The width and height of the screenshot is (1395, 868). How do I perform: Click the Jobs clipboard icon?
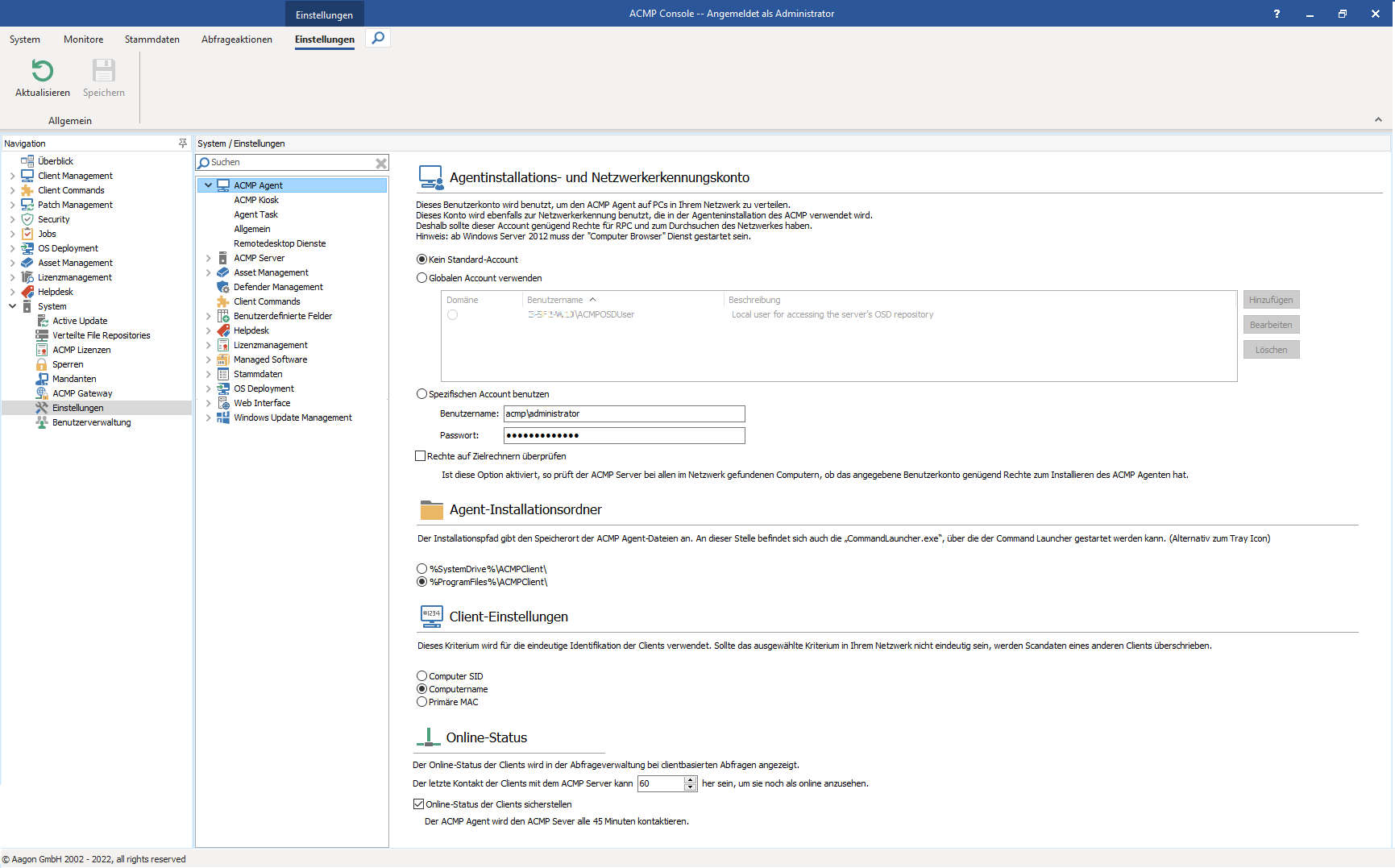[27, 234]
